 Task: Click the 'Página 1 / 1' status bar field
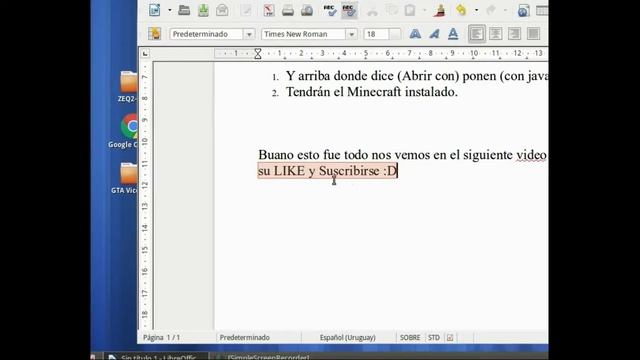click(x=162, y=338)
